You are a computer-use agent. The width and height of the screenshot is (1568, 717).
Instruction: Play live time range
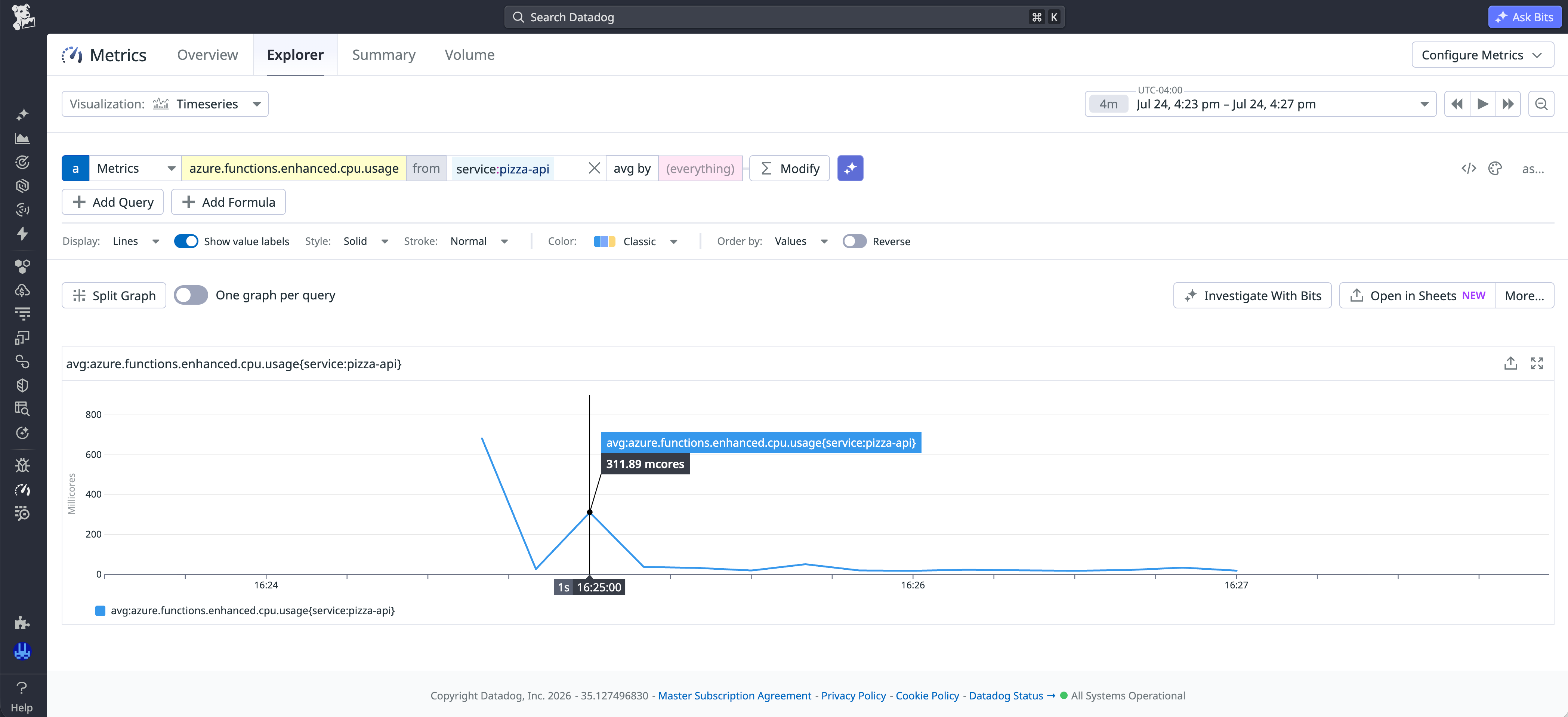(1482, 104)
